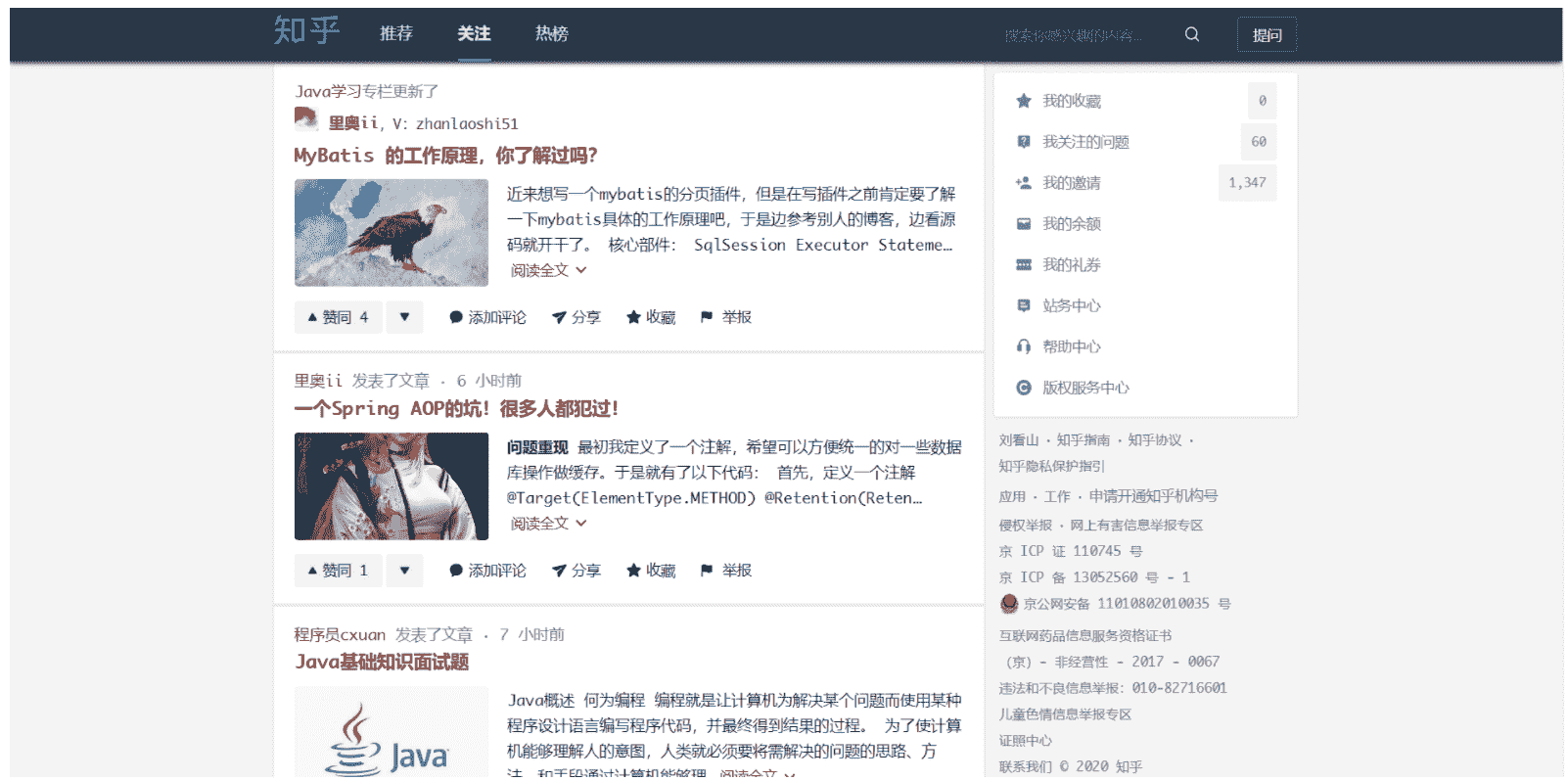This screenshot has height=781, width=1568.
Task: Upvote the MyBatis article (赞同 4)
Action: coord(339,317)
